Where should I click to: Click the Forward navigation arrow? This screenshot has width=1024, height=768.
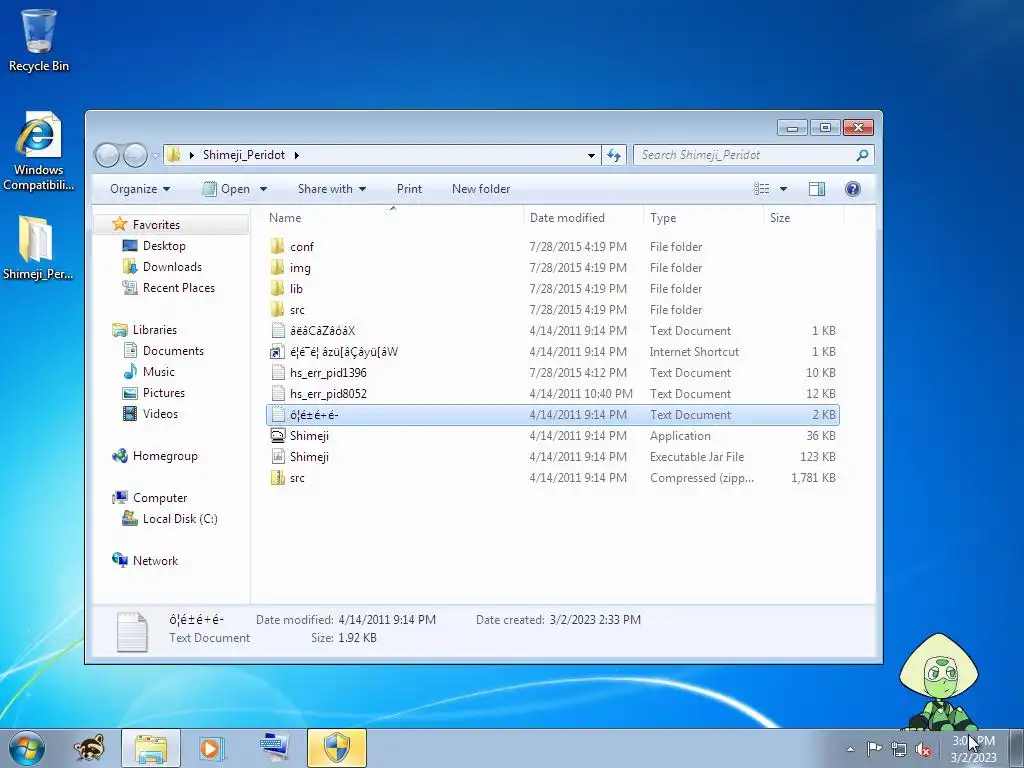pos(135,155)
